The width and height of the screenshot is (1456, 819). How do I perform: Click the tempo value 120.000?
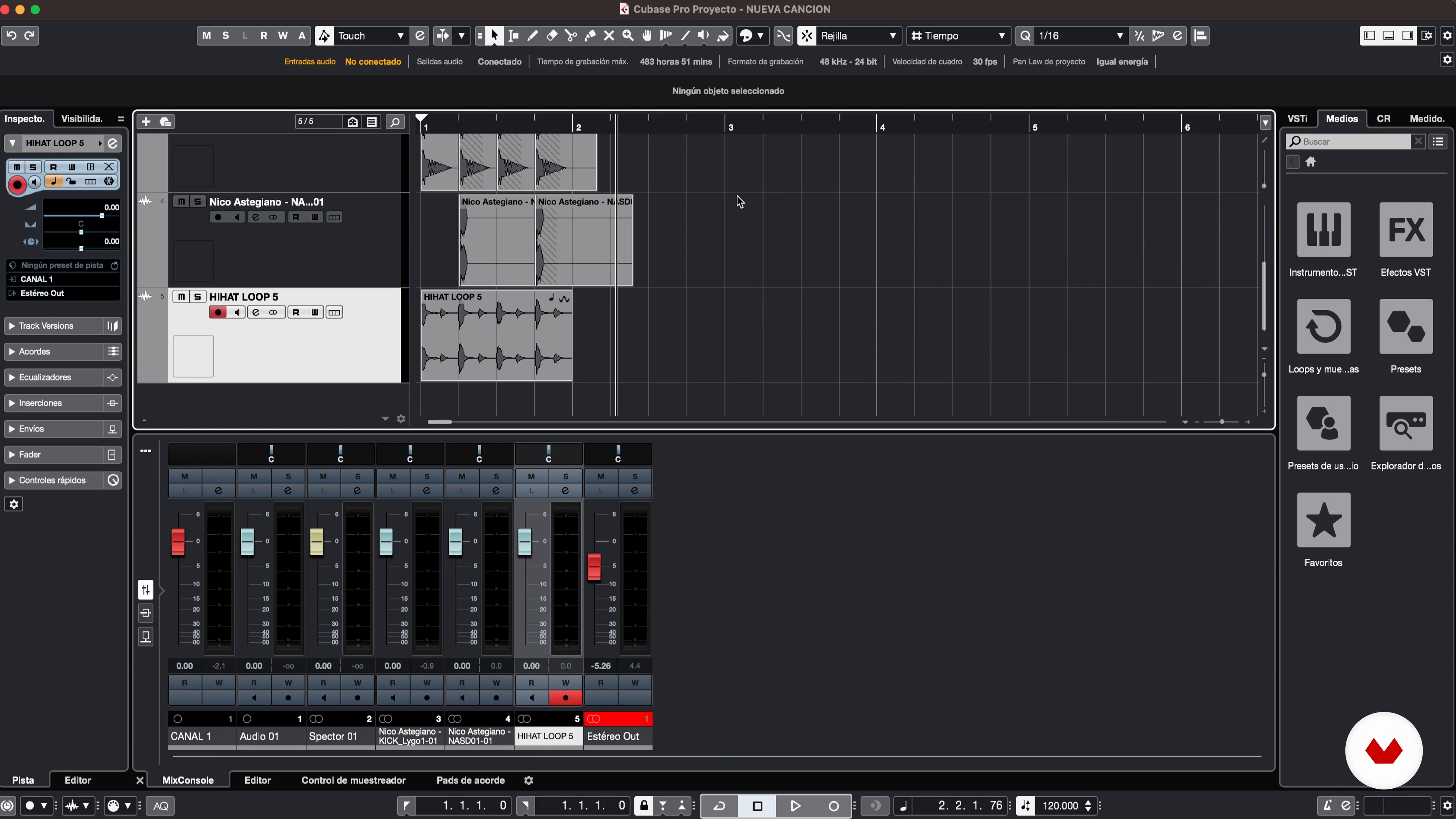1061,806
